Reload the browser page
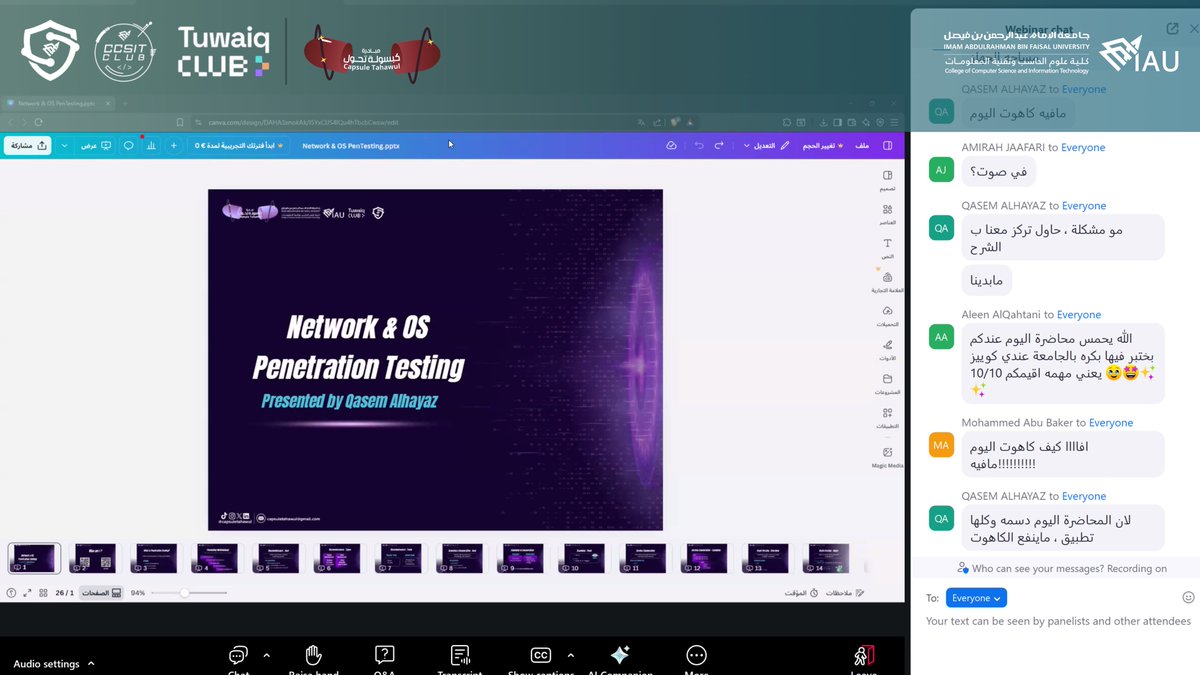This screenshot has width=1200, height=675. point(38,122)
